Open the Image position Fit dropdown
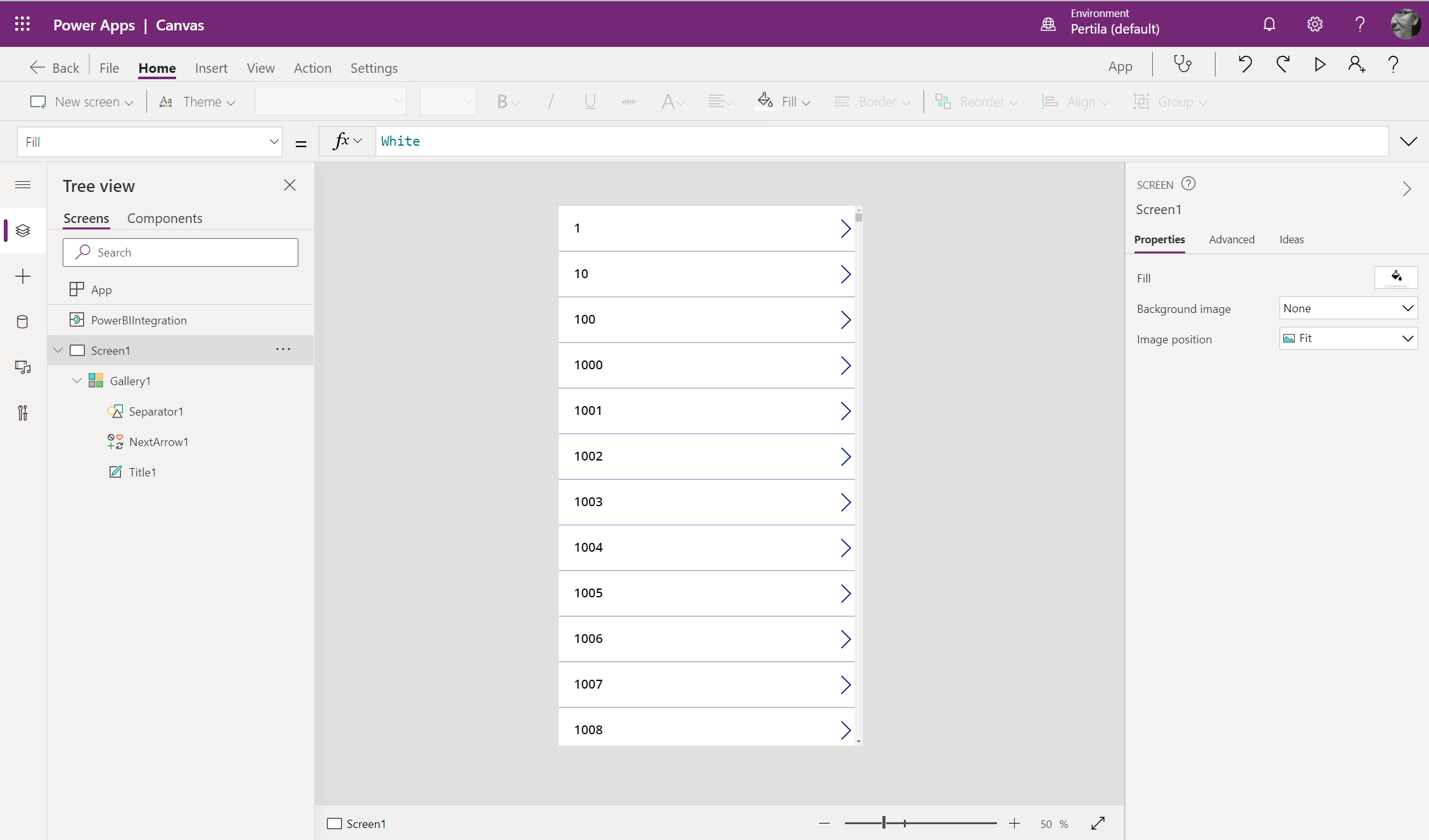This screenshot has width=1429, height=840. (x=1348, y=338)
